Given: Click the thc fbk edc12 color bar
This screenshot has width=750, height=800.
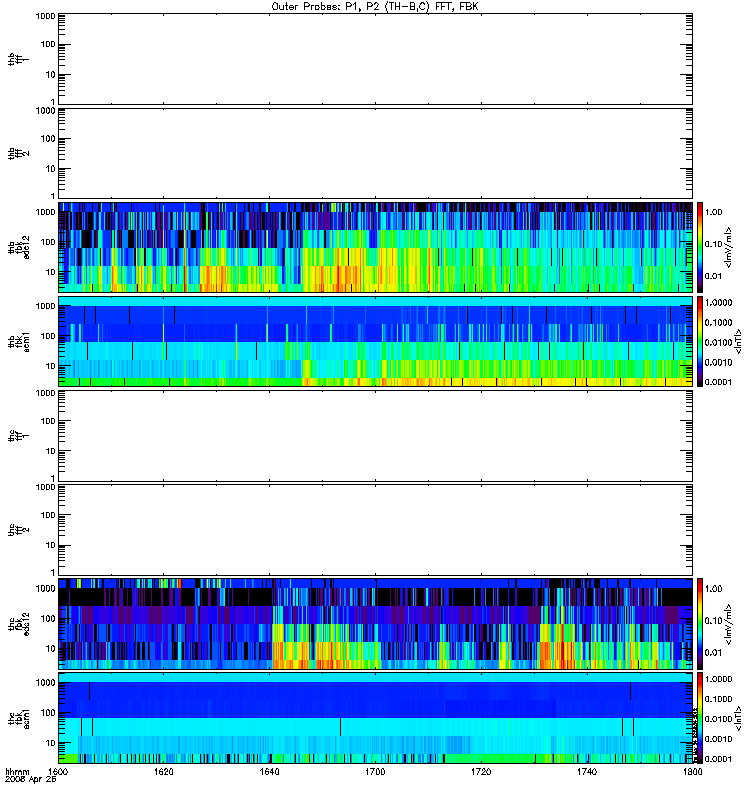Looking at the screenshot, I should pos(700,623).
